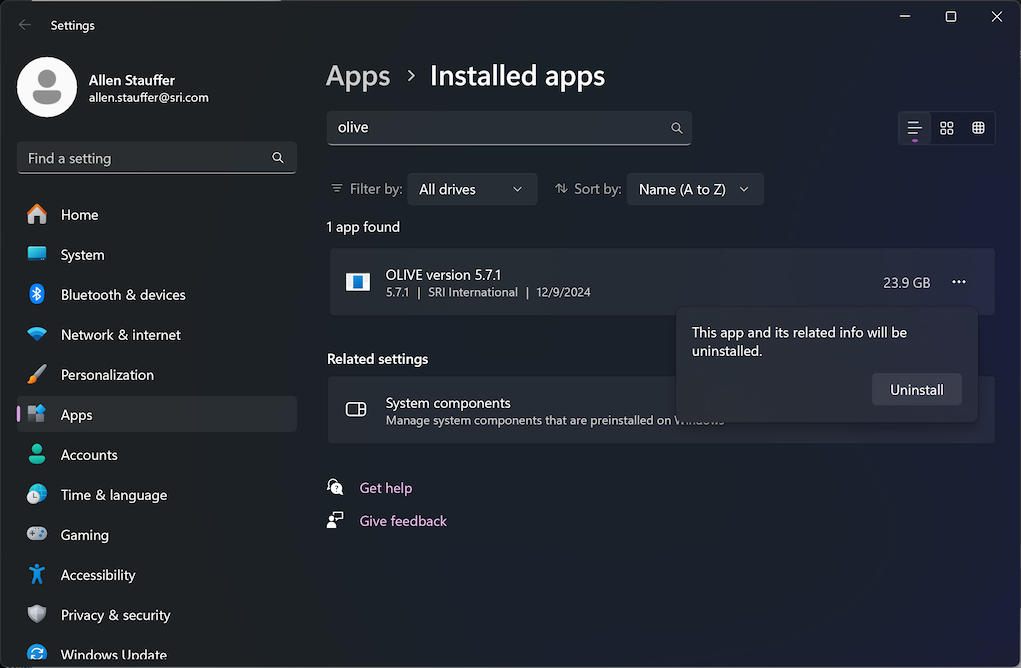Click the Uninstall button

[x=916, y=389]
